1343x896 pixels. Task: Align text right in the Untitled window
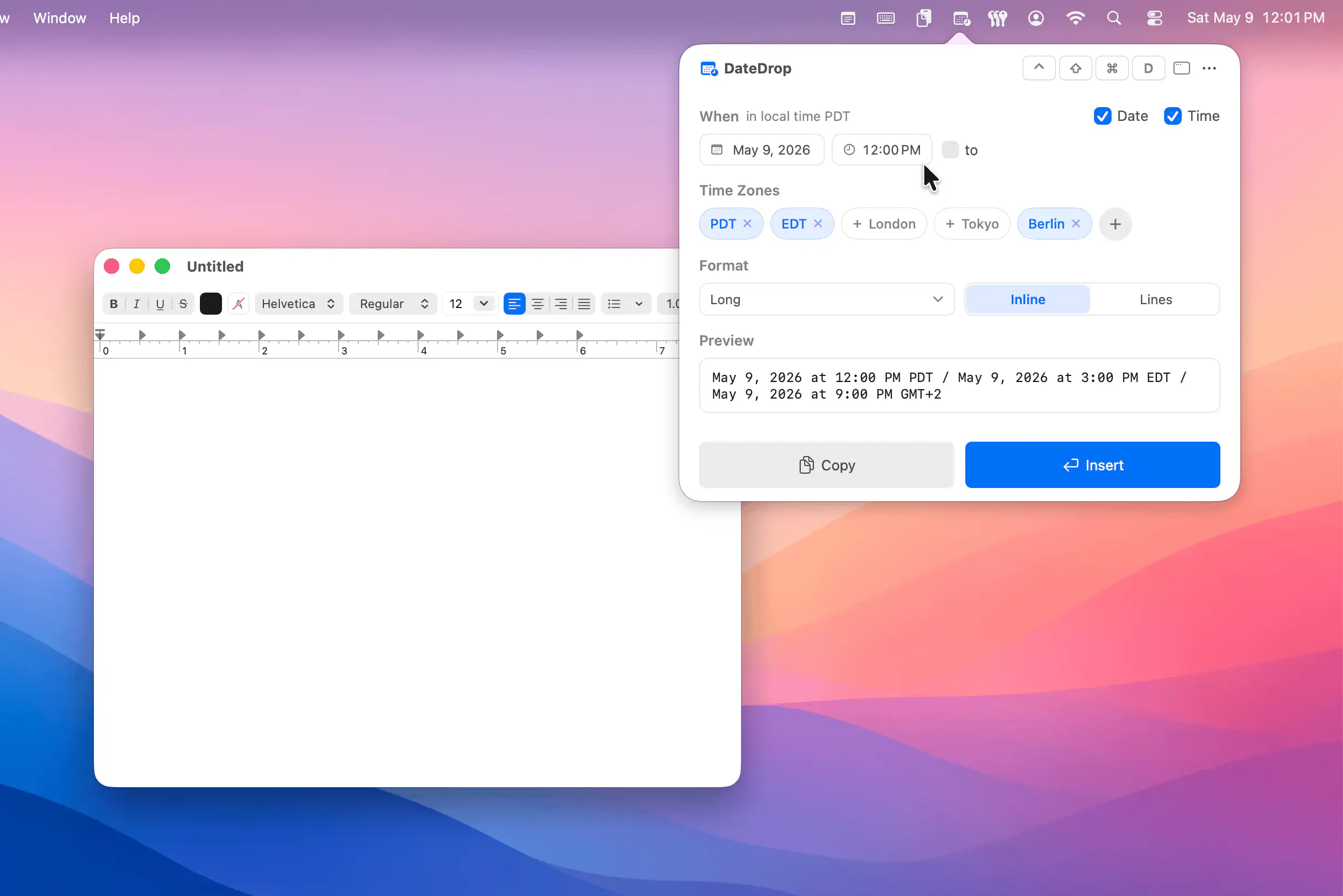click(561, 304)
